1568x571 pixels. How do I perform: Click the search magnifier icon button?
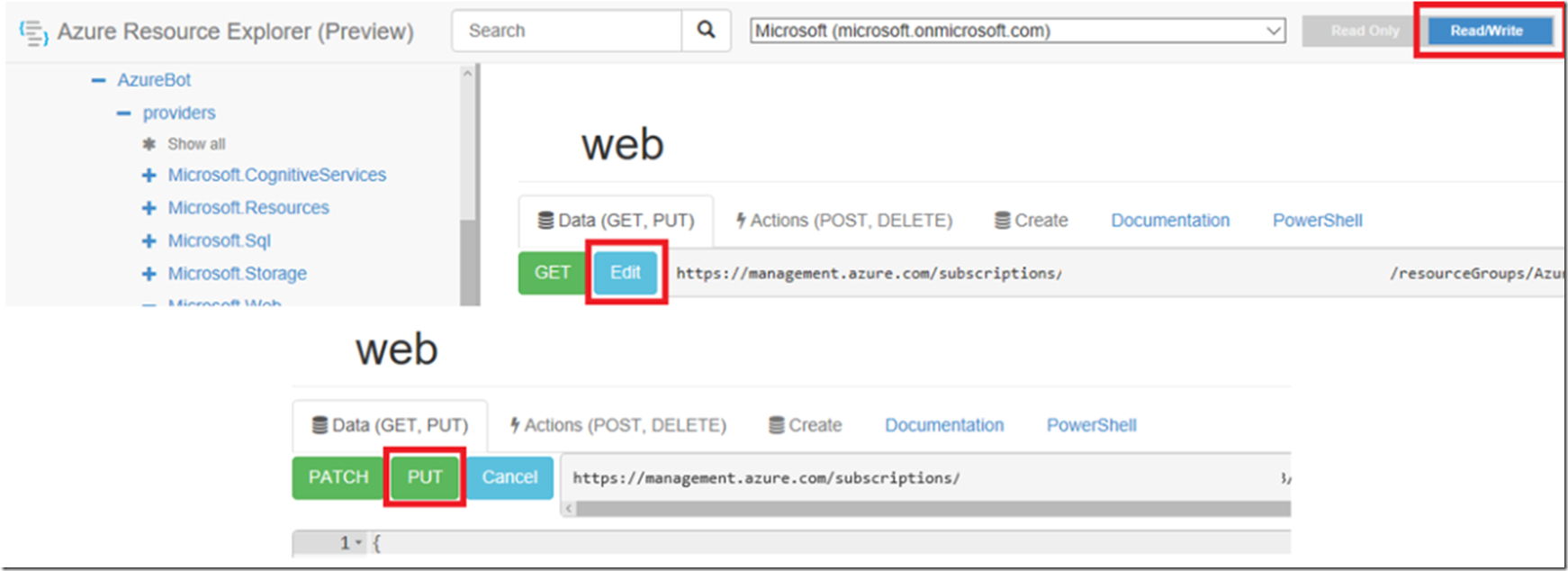[707, 31]
